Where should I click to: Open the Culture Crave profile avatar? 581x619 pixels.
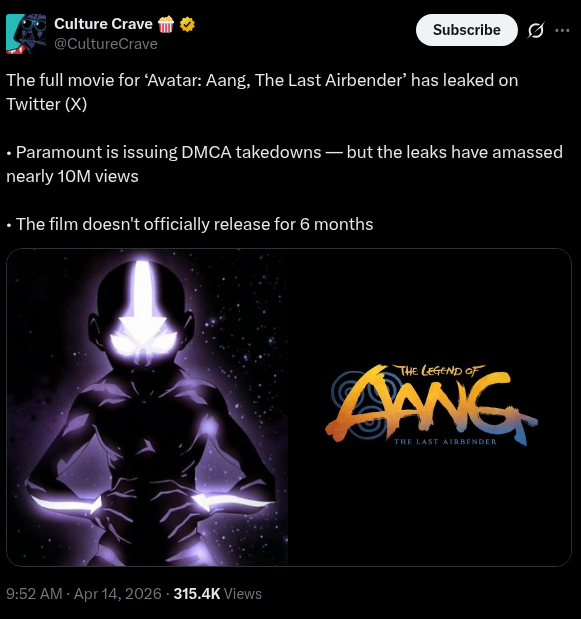point(26,34)
